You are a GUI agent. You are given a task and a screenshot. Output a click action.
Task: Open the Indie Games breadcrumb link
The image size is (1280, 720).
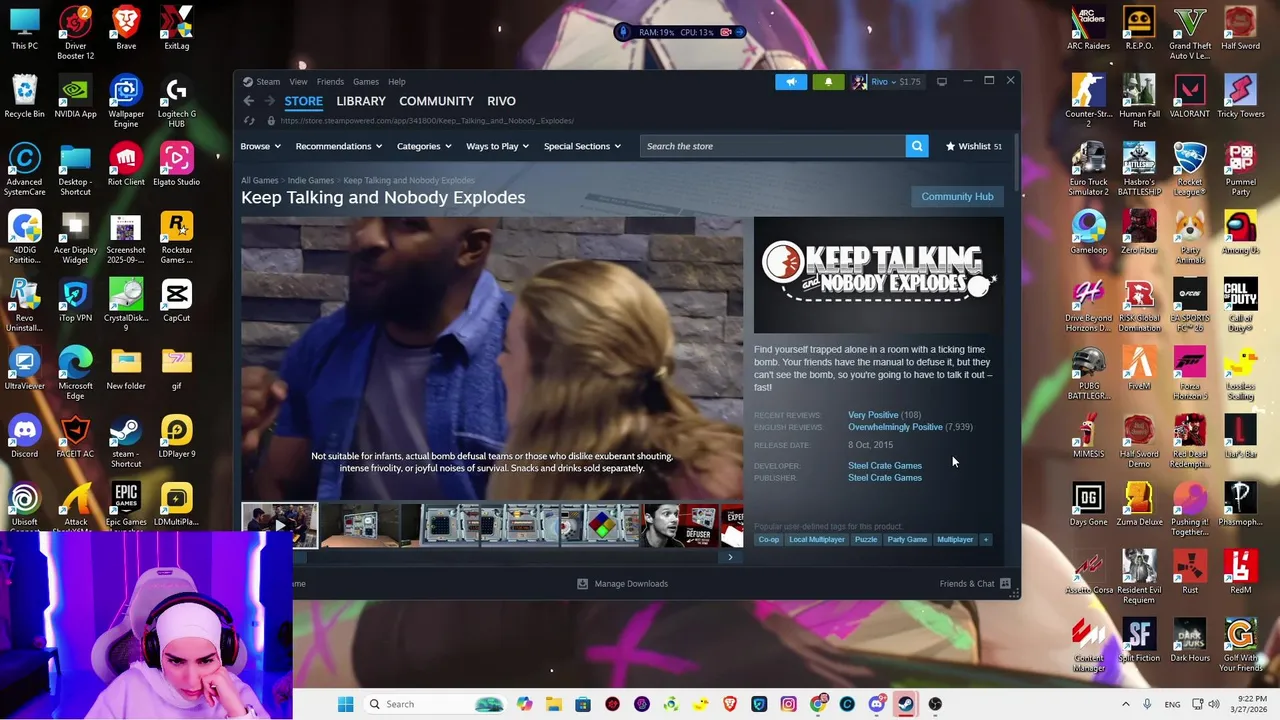coord(311,181)
